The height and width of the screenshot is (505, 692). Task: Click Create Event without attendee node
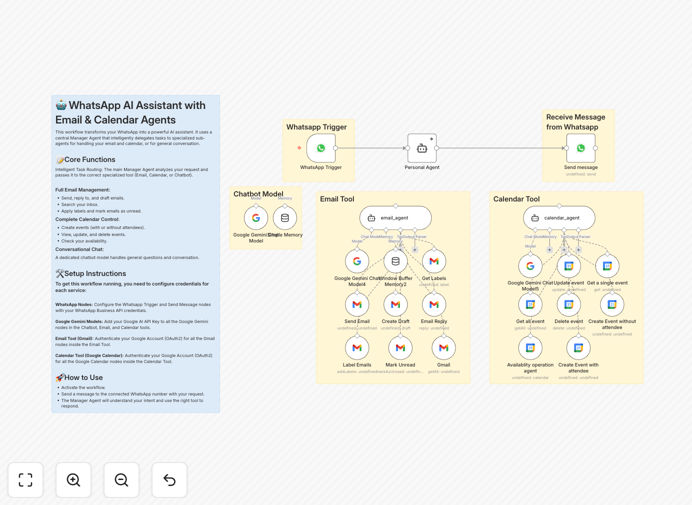(612, 304)
